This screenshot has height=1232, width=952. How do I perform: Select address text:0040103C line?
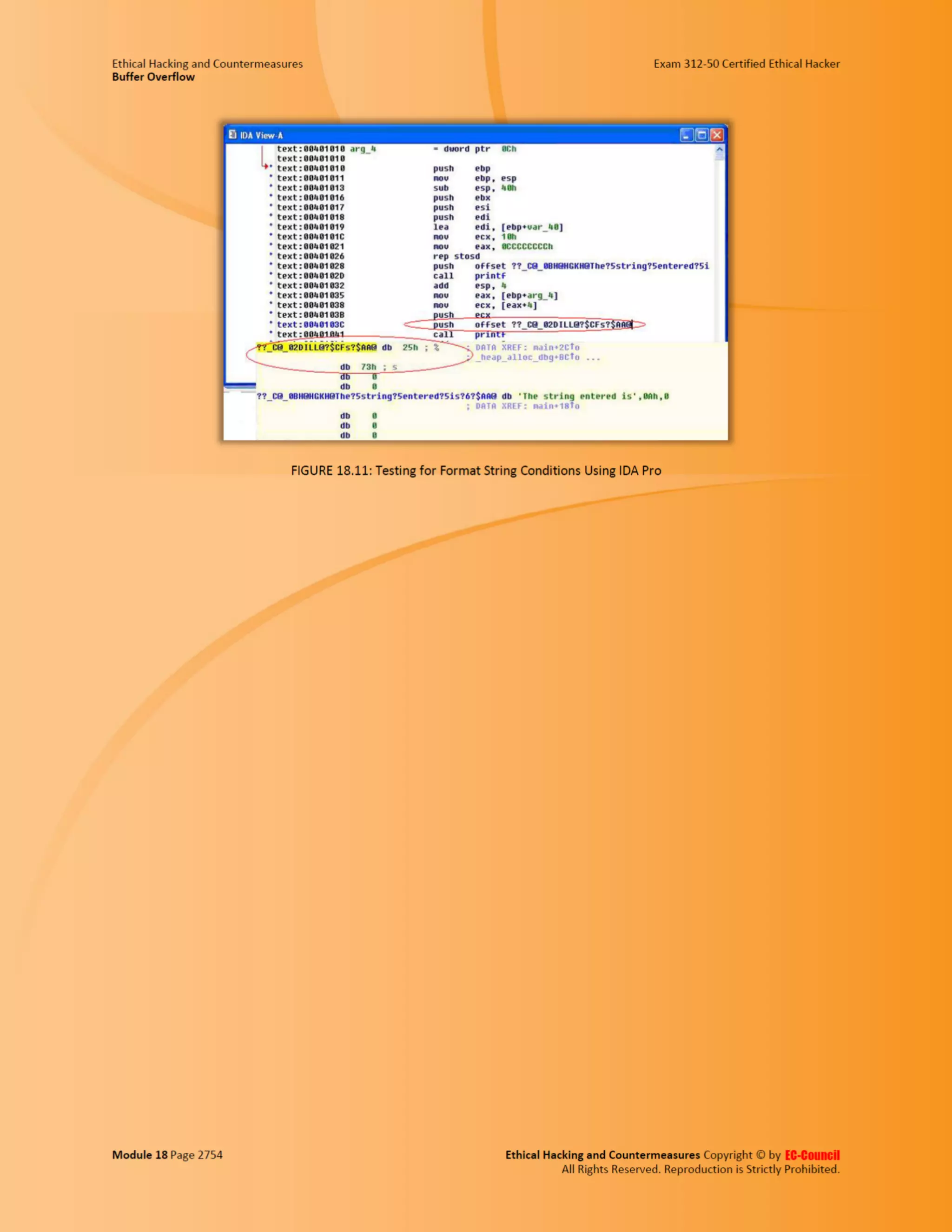(x=310, y=325)
